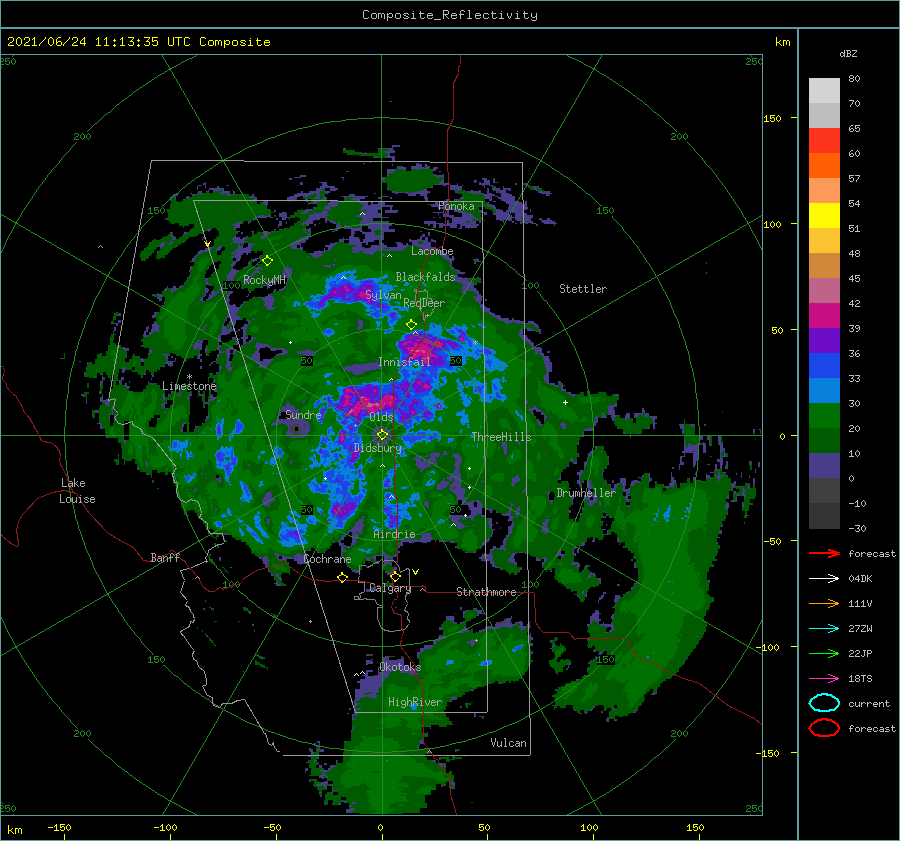Click the Limestone label
The image size is (900, 841).
(189, 386)
